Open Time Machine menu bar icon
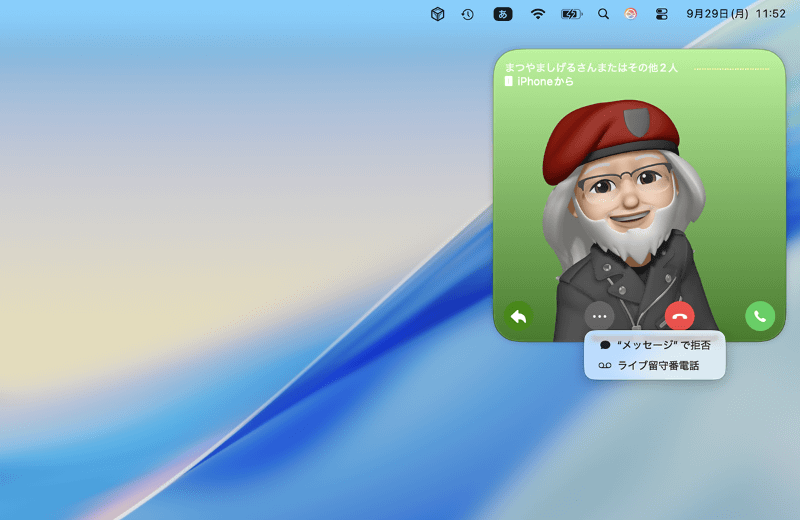This screenshot has width=800, height=520. (x=467, y=14)
